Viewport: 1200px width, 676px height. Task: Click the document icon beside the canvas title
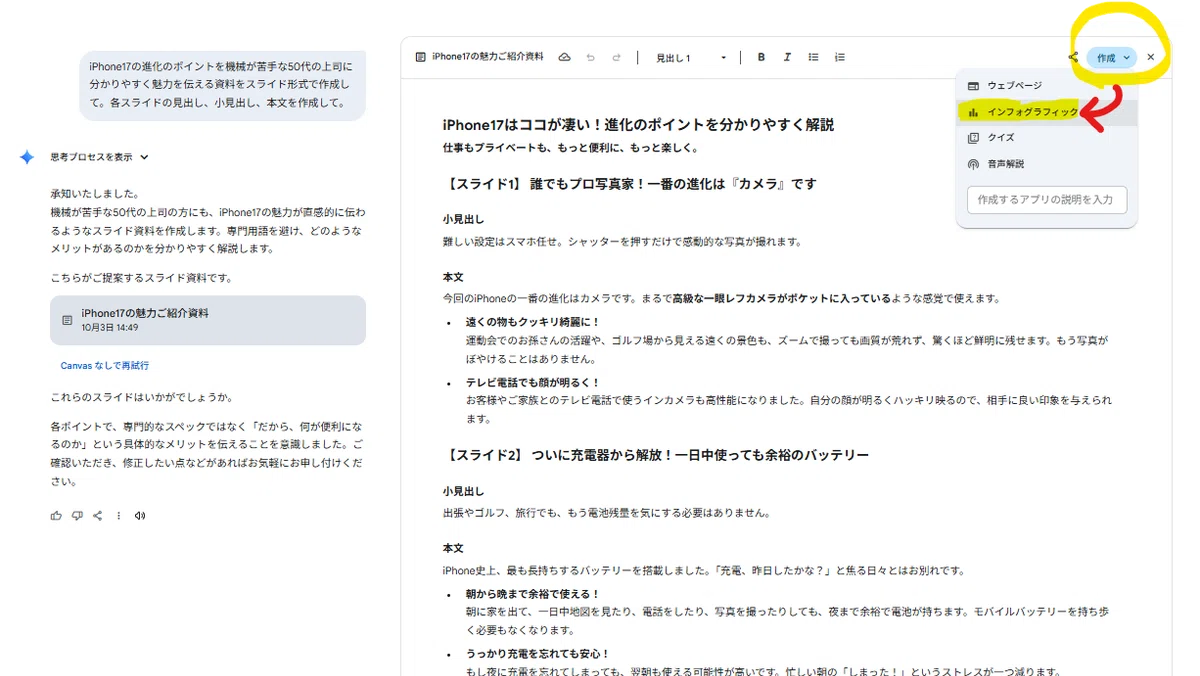pyautogui.click(x=421, y=58)
